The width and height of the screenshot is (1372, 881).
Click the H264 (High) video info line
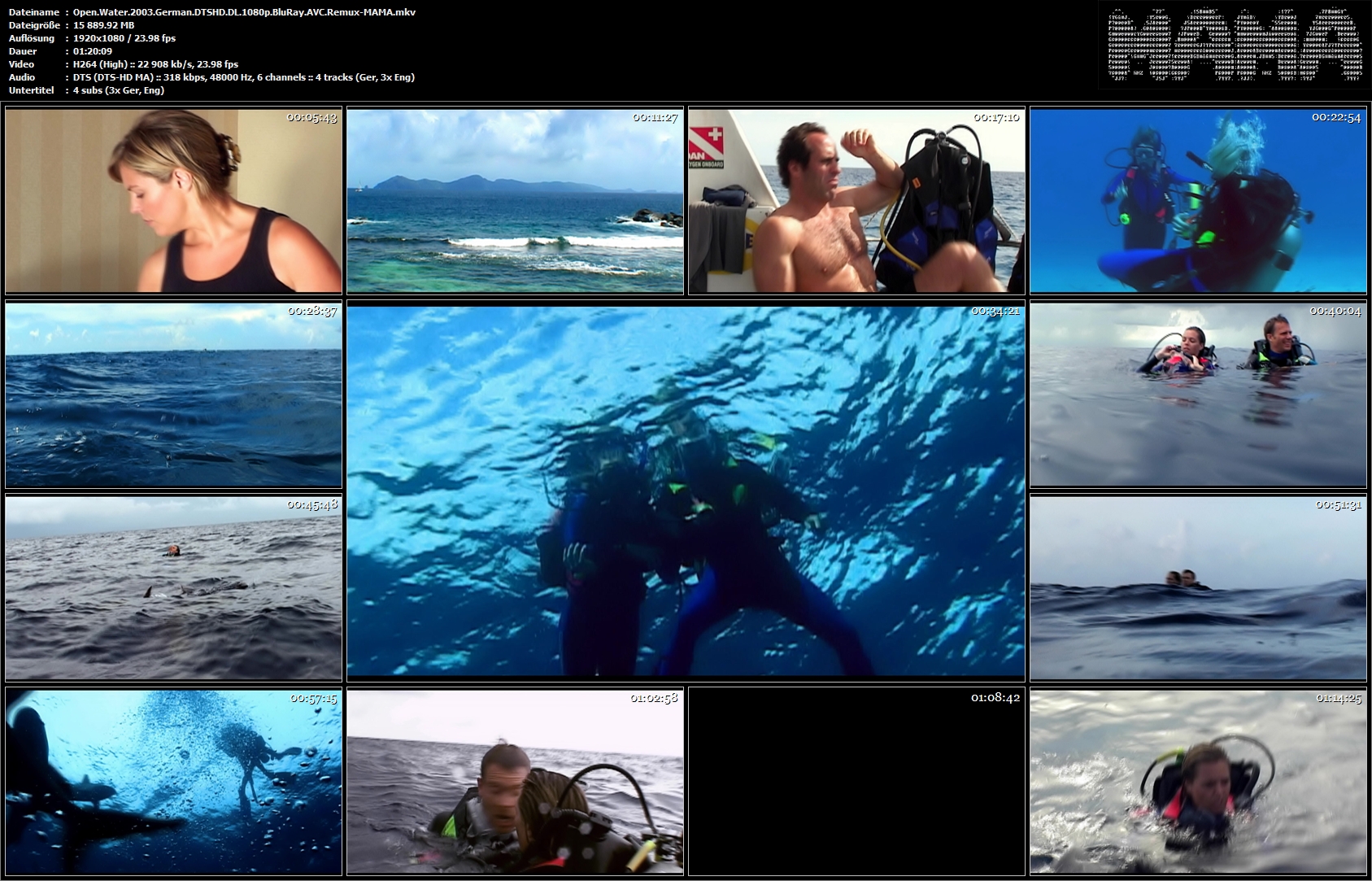point(155,64)
